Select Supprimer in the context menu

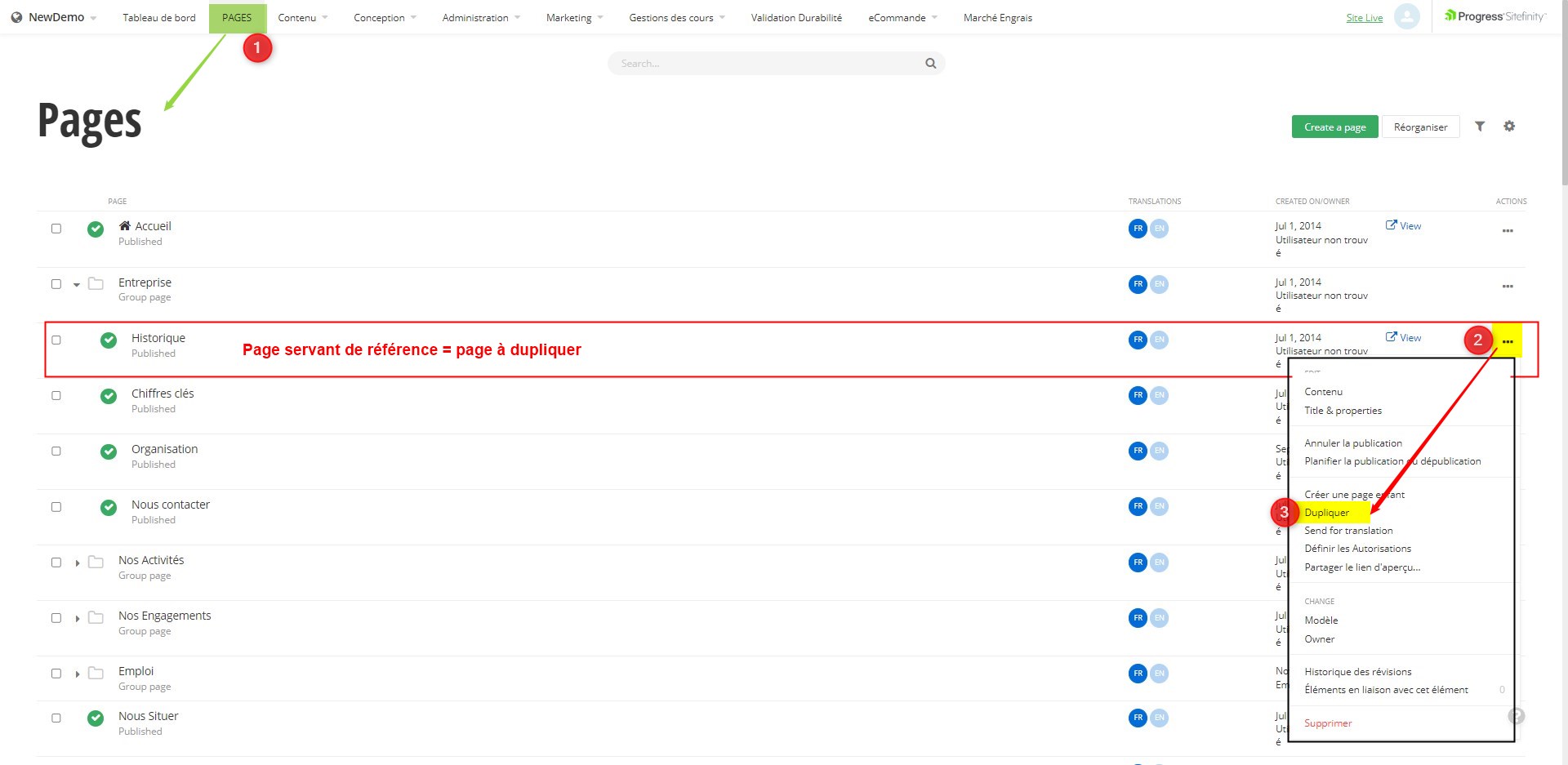click(x=1328, y=723)
